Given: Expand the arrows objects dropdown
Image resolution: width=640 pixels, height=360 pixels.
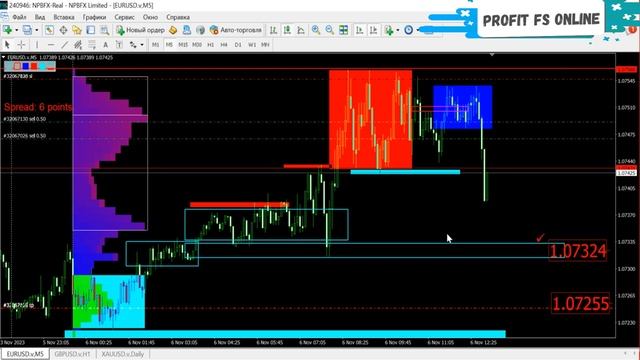Looking at the screenshot, I should 142,45.
